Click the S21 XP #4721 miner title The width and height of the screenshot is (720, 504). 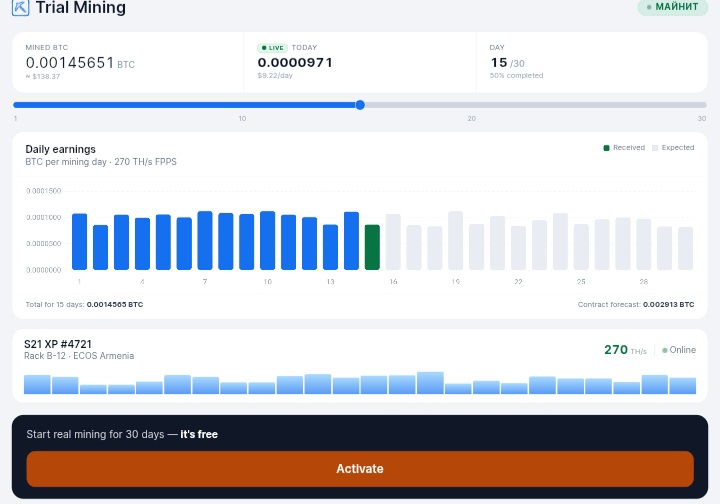tap(58, 344)
